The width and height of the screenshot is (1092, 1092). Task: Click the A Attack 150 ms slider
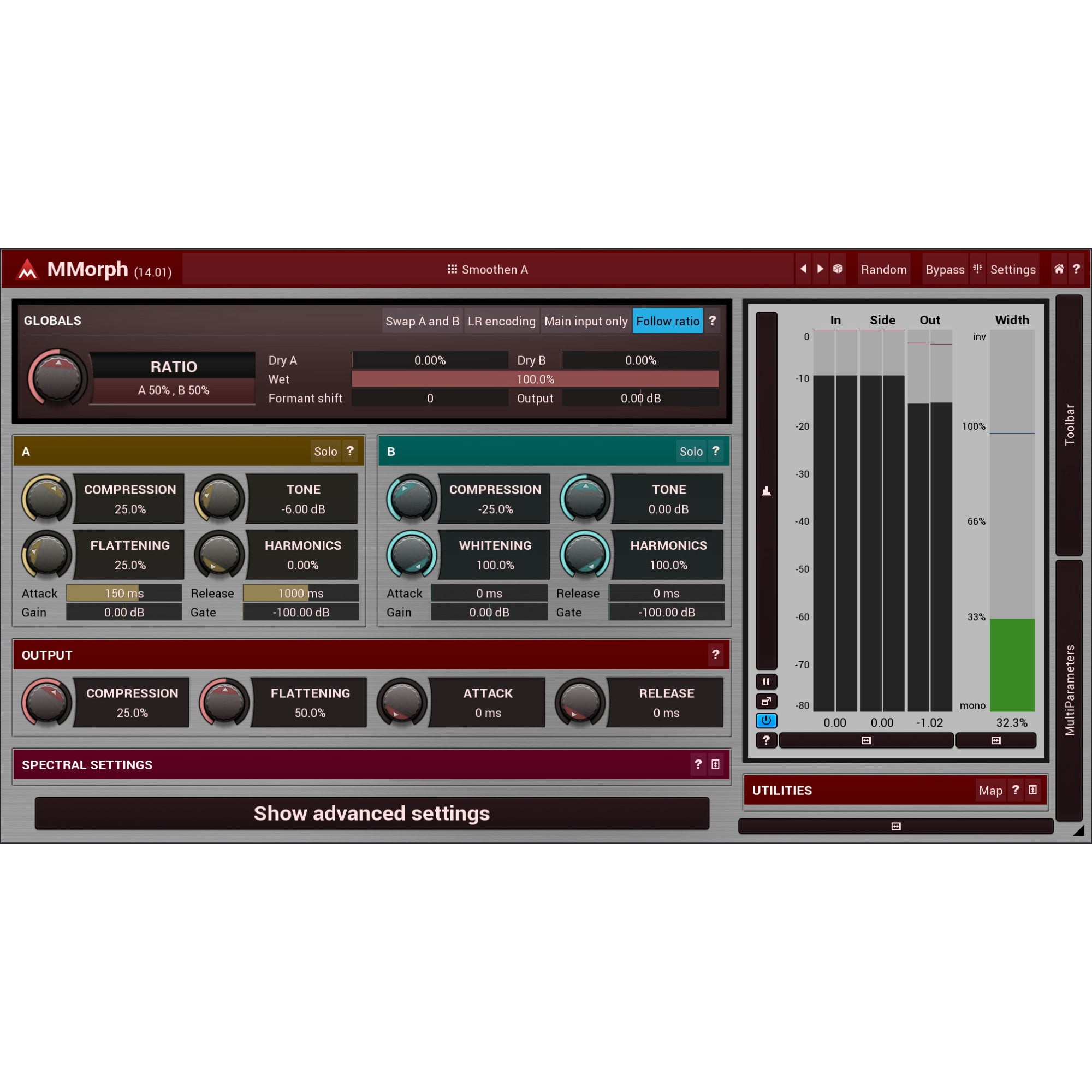point(124,593)
